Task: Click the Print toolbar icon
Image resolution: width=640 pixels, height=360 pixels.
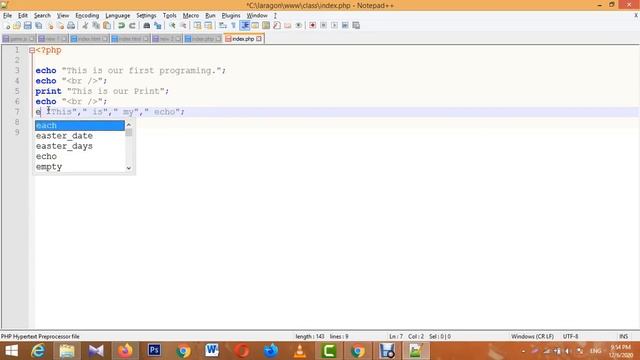Action: coord(71,25)
